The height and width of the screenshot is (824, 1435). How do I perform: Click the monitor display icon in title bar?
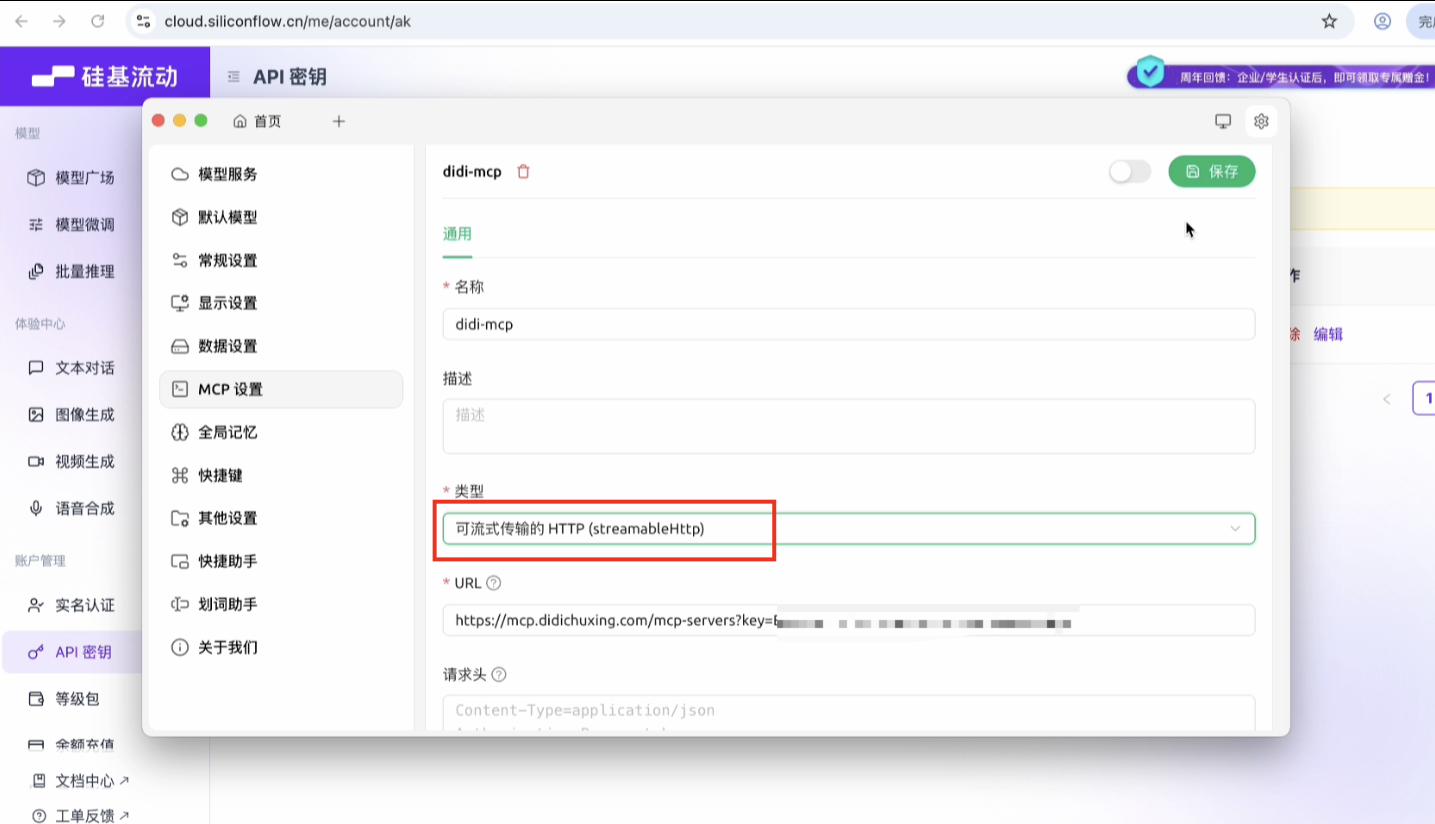[1222, 121]
